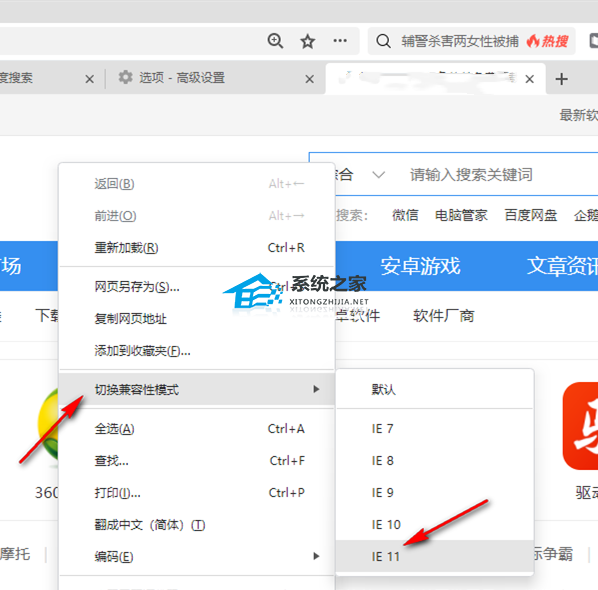Close the 选项 - 高级设置 tab
Viewport: 598px width, 590px height.
[310, 79]
